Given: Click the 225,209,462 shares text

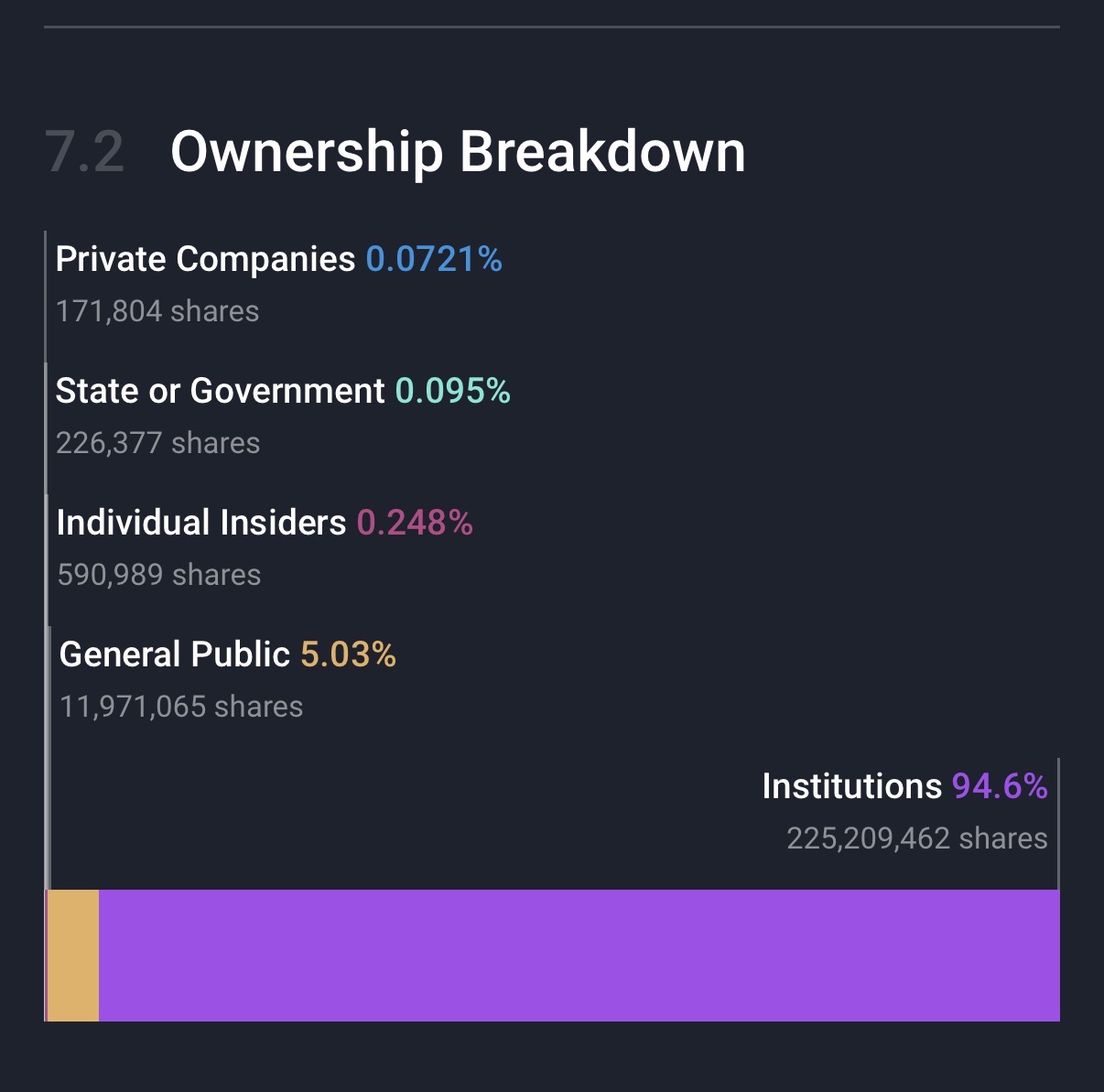Looking at the screenshot, I should point(917,838).
